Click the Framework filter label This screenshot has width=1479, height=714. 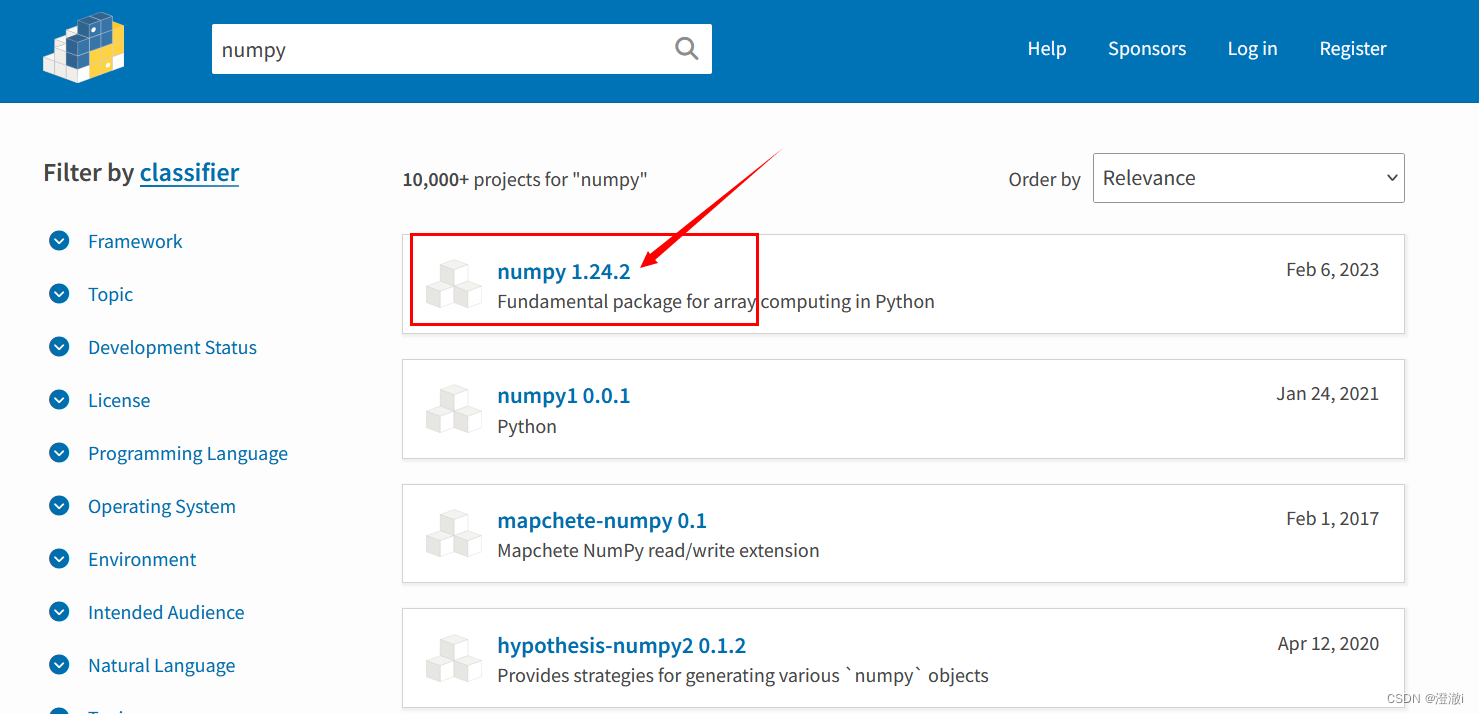point(135,241)
